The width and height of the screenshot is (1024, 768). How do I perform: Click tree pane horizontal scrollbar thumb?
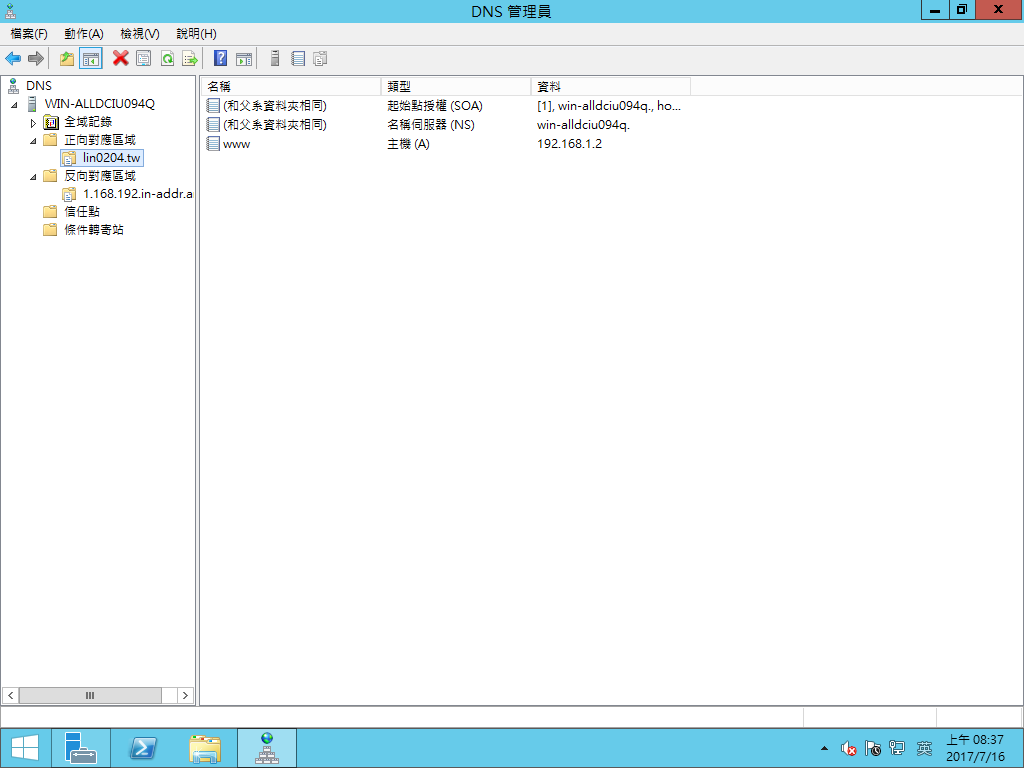coord(90,696)
